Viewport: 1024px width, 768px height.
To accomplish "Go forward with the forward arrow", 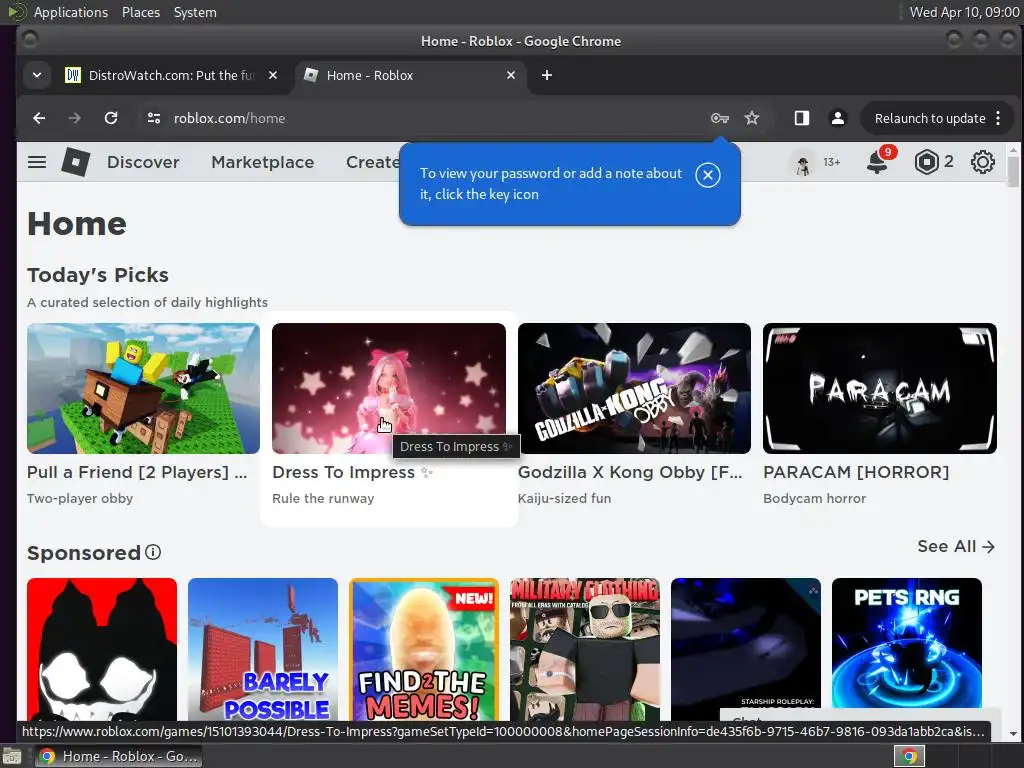I will [x=74, y=118].
